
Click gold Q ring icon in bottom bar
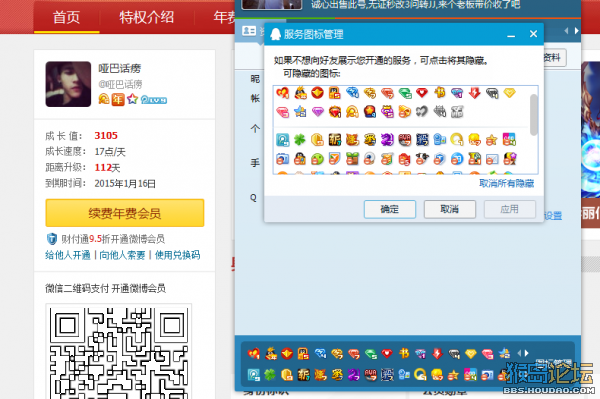pyautogui.click(x=420, y=375)
